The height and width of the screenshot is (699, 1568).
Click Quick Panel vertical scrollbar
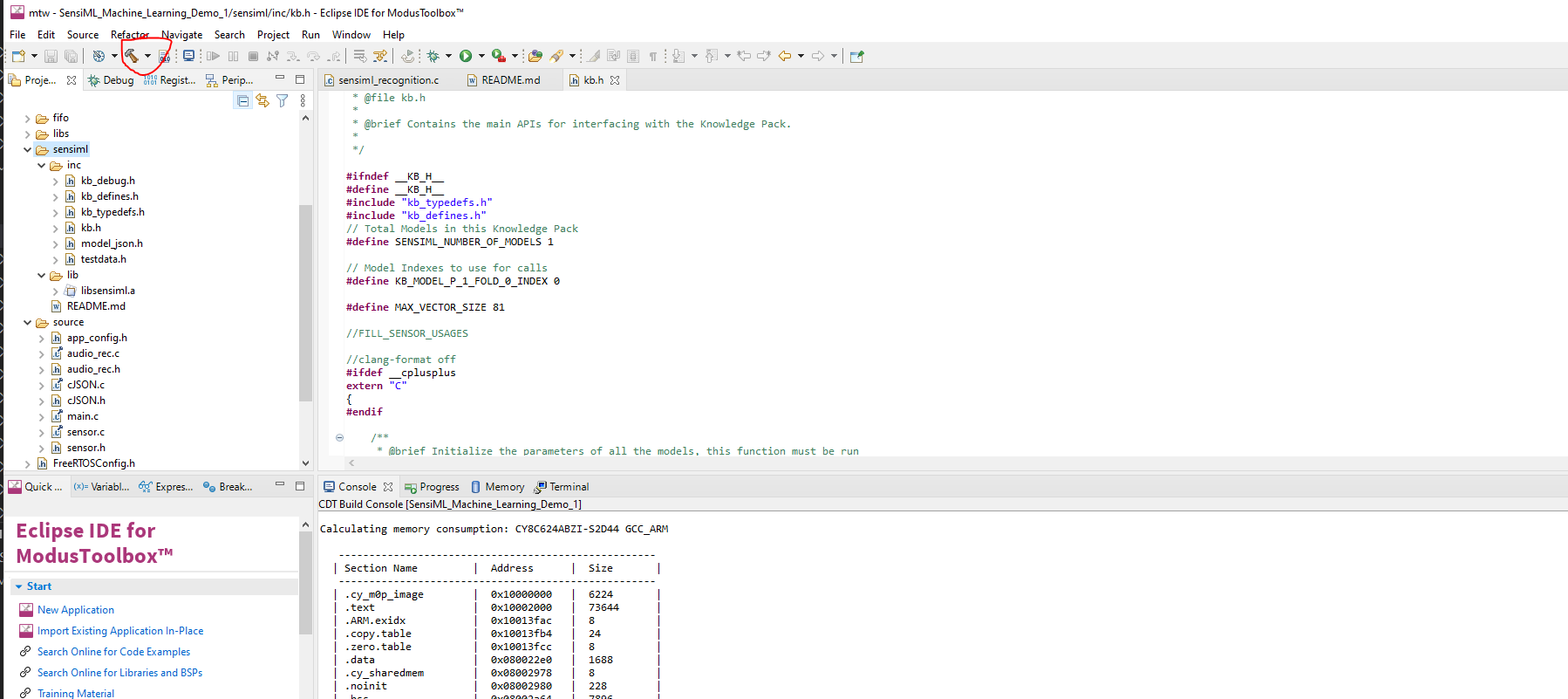point(305,582)
